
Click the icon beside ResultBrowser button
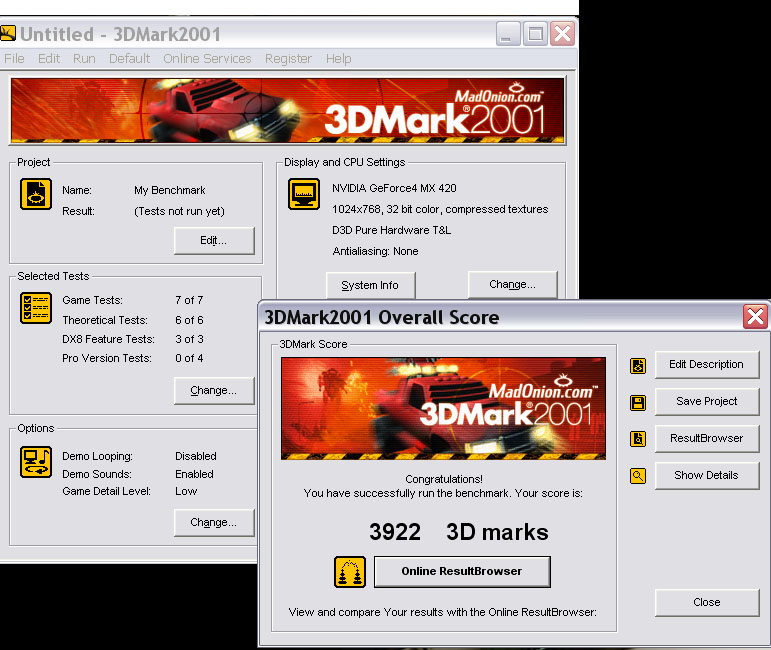click(x=638, y=439)
